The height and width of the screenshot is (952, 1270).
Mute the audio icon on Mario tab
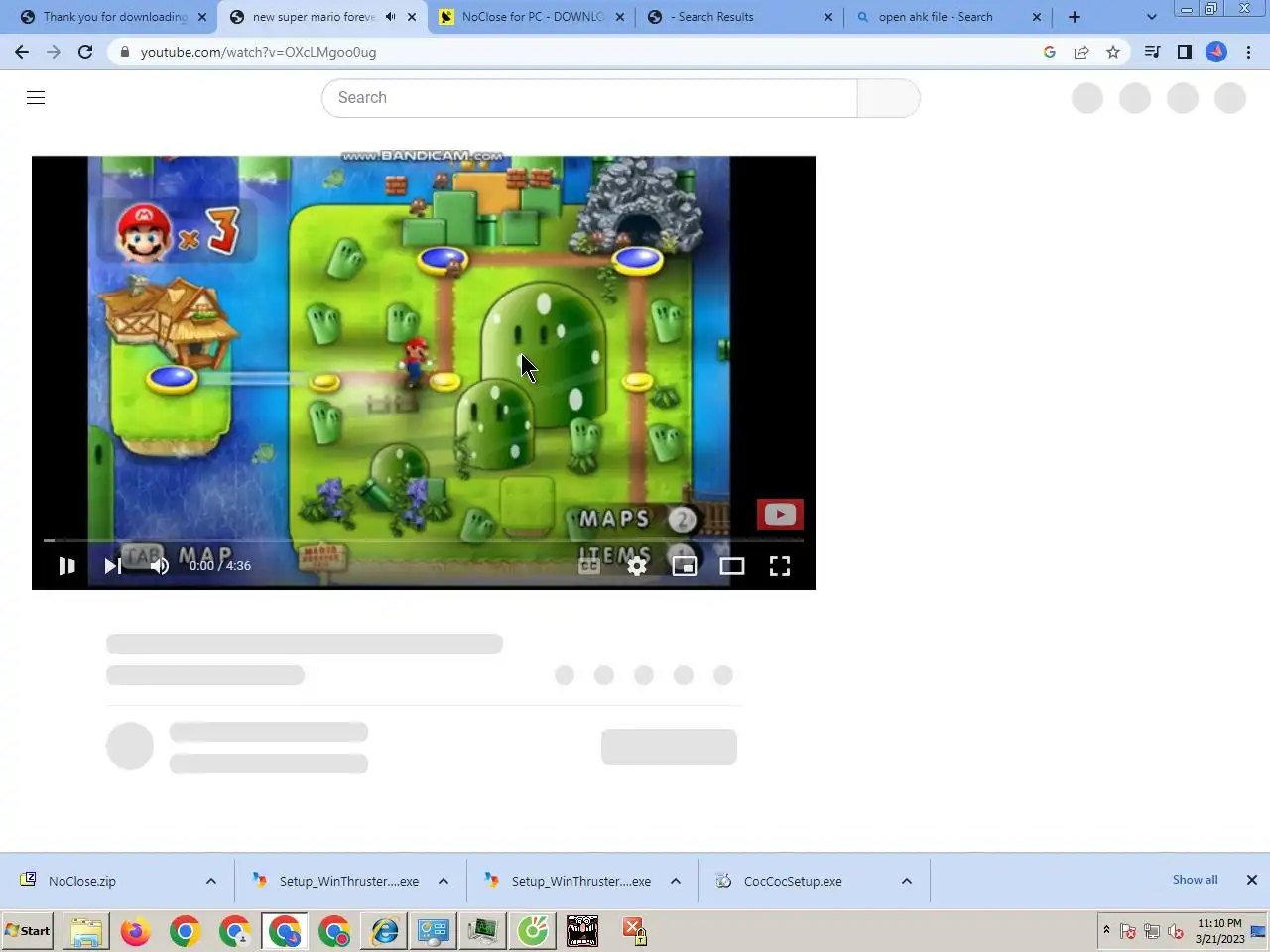[390, 17]
